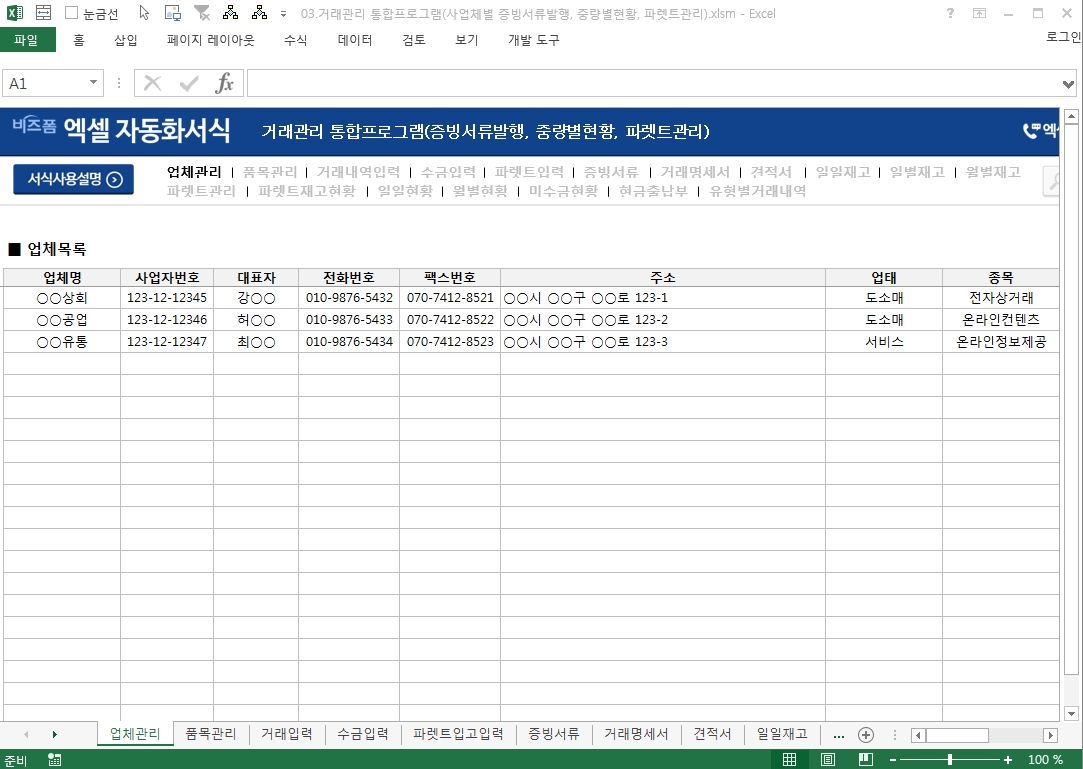Viewport: 1083px width, 769px height.
Task: Open the 파일 menu
Action: click(x=27, y=40)
